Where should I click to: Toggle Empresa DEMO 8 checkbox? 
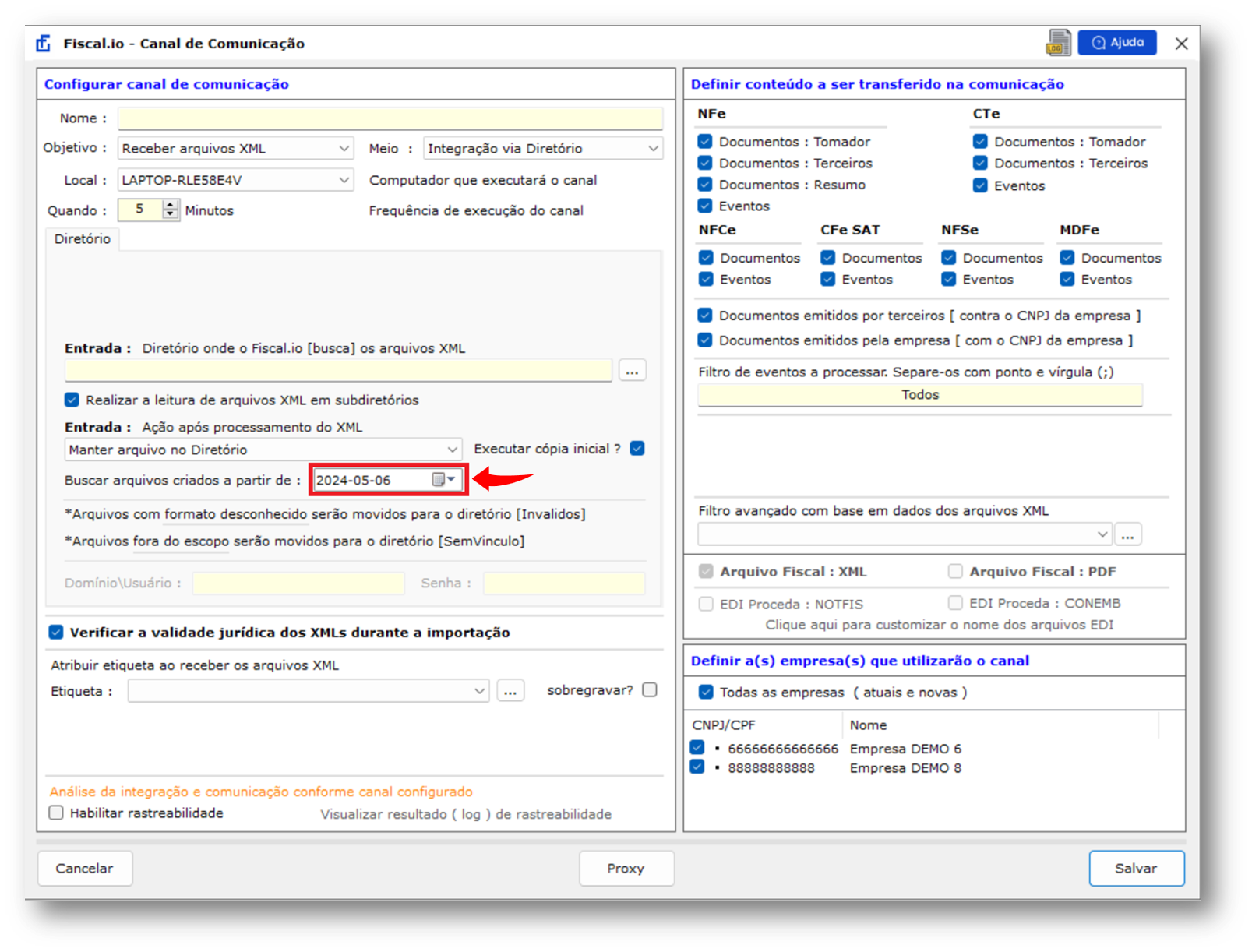pyautogui.click(x=697, y=767)
